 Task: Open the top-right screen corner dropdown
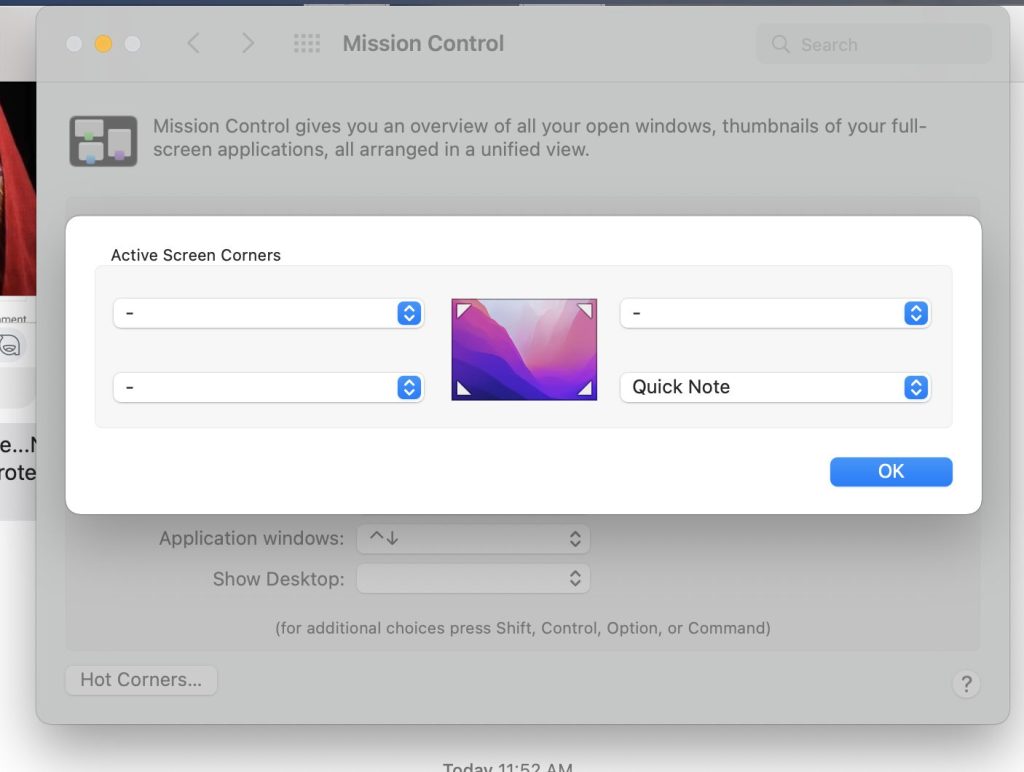click(775, 314)
